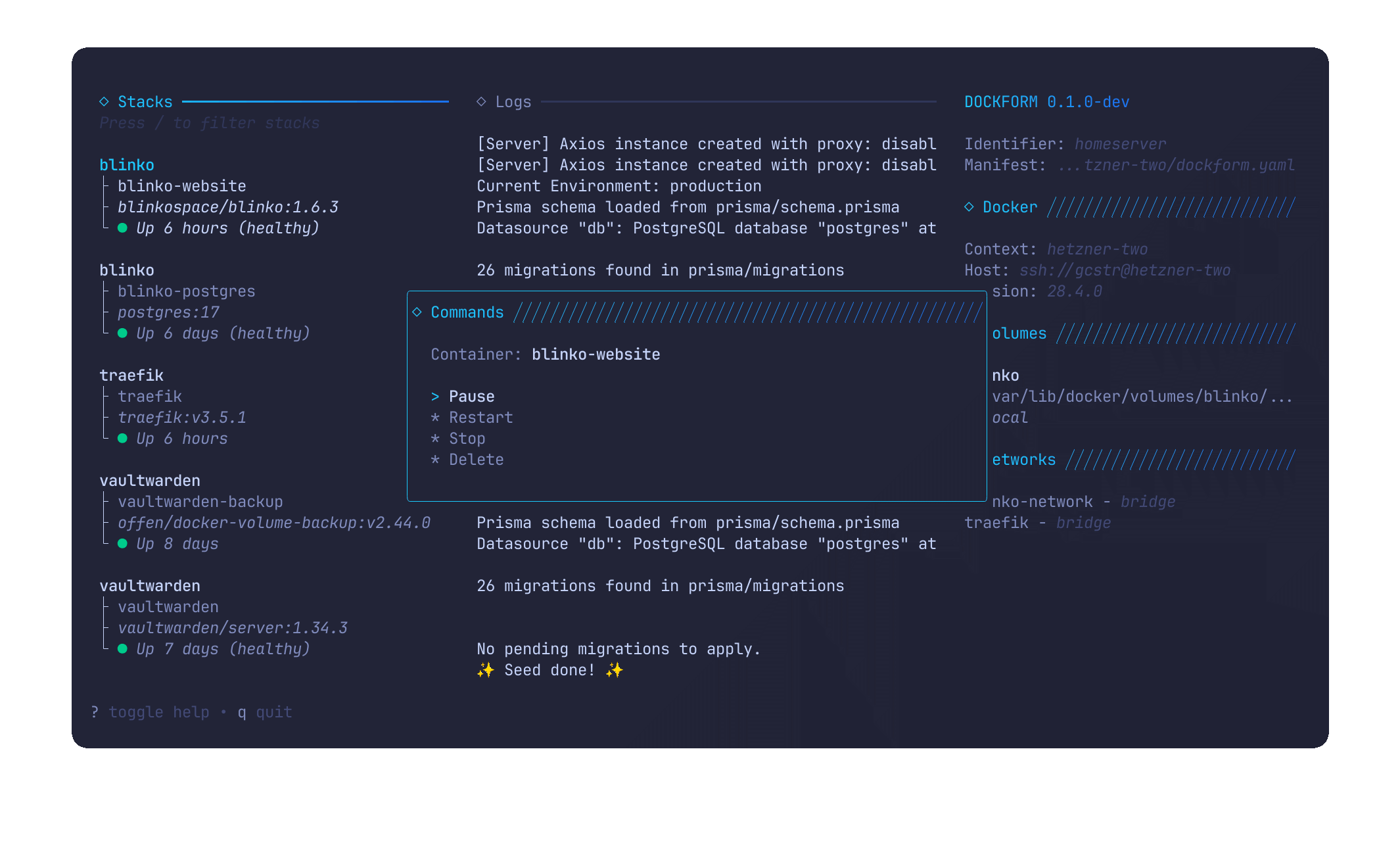Click the filter stacks placeholder field
The image size is (1400, 843).
coord(209,123)
